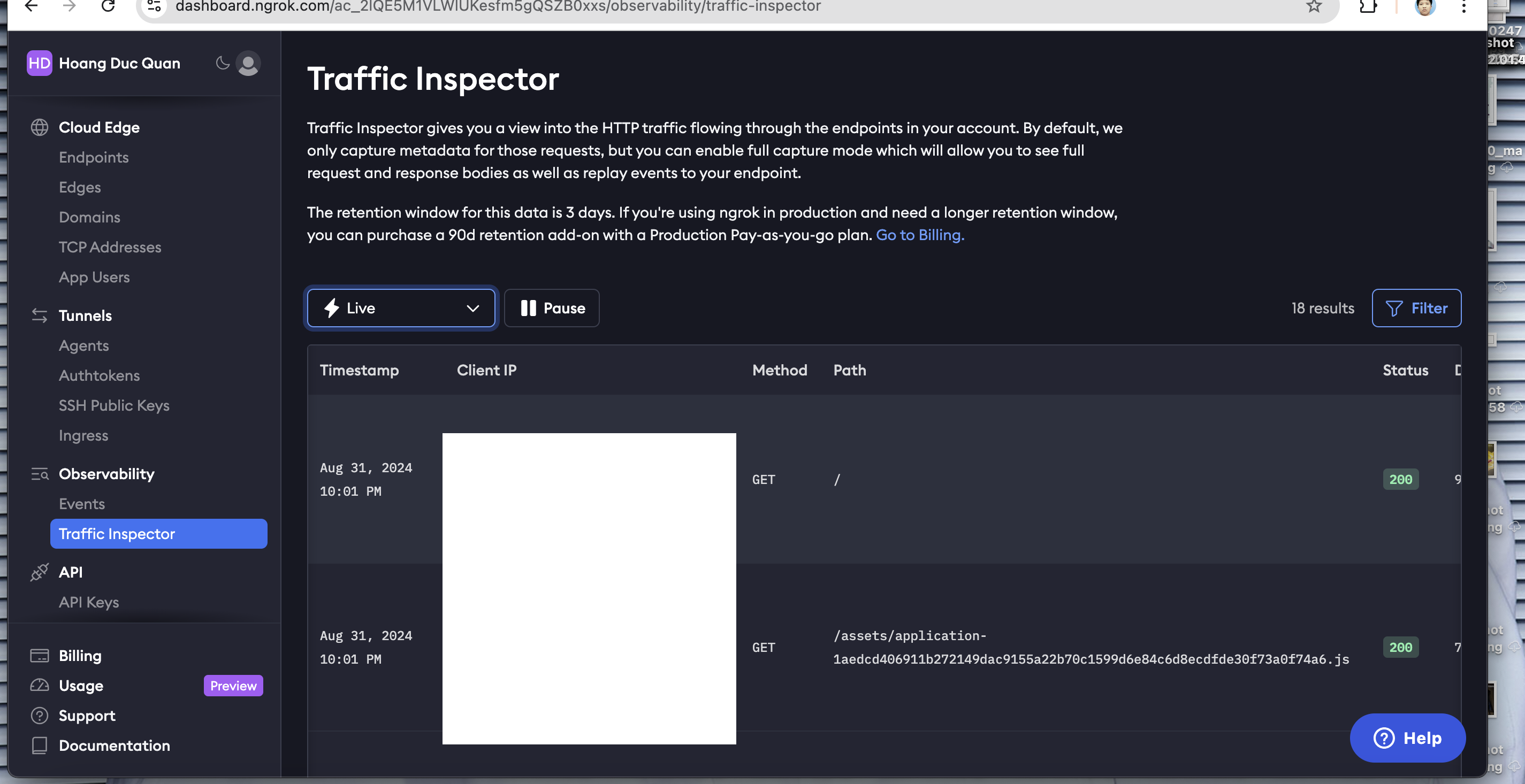Open the floating Help button

coord(1407,738)
